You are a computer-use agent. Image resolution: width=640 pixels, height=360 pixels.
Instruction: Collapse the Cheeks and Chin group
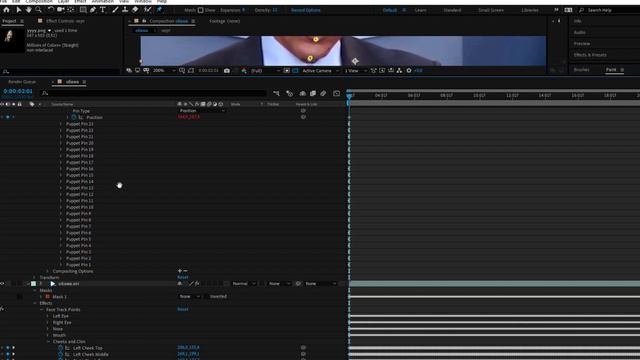pyautogui.click(x=48, y=342)
